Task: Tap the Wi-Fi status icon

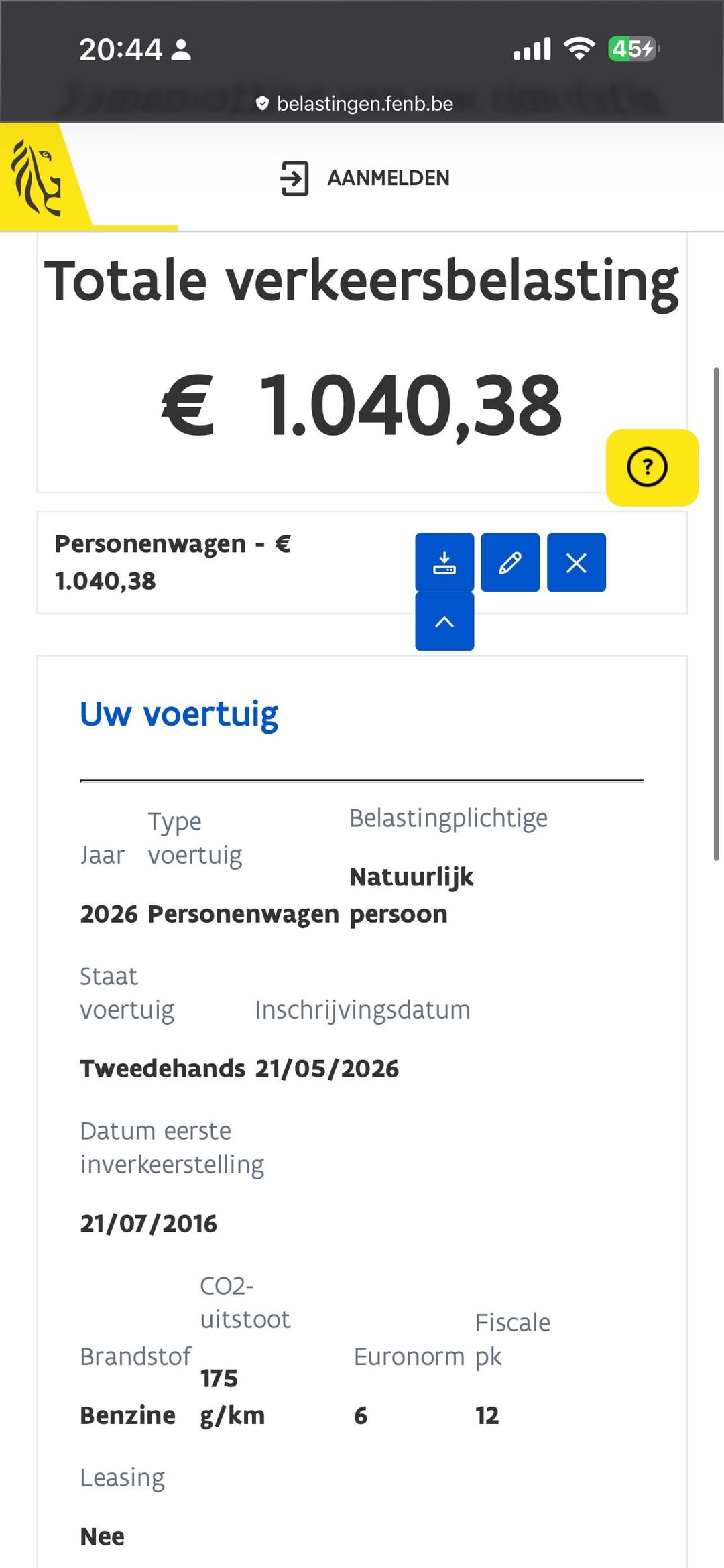Action: 579,49
